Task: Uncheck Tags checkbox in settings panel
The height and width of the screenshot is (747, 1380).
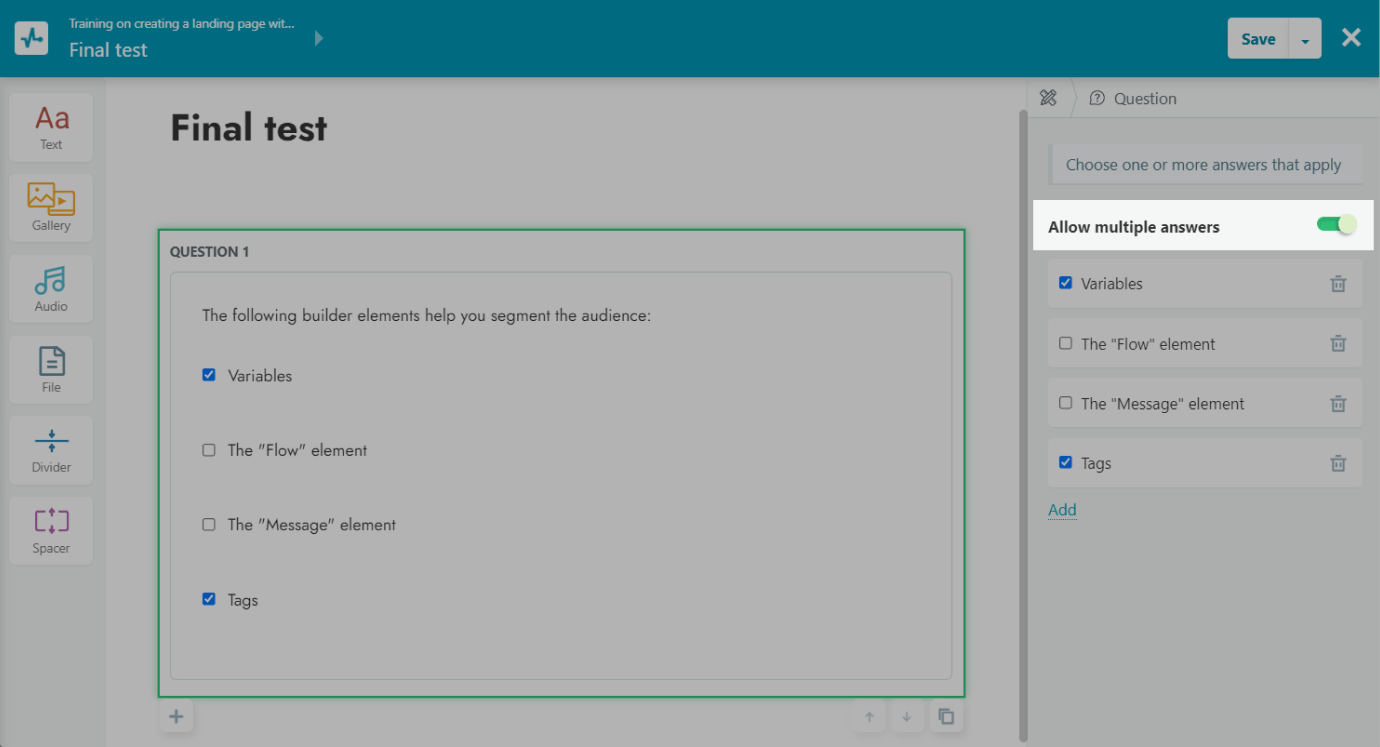Action: pyautogui.click(x=1065, y=463)
